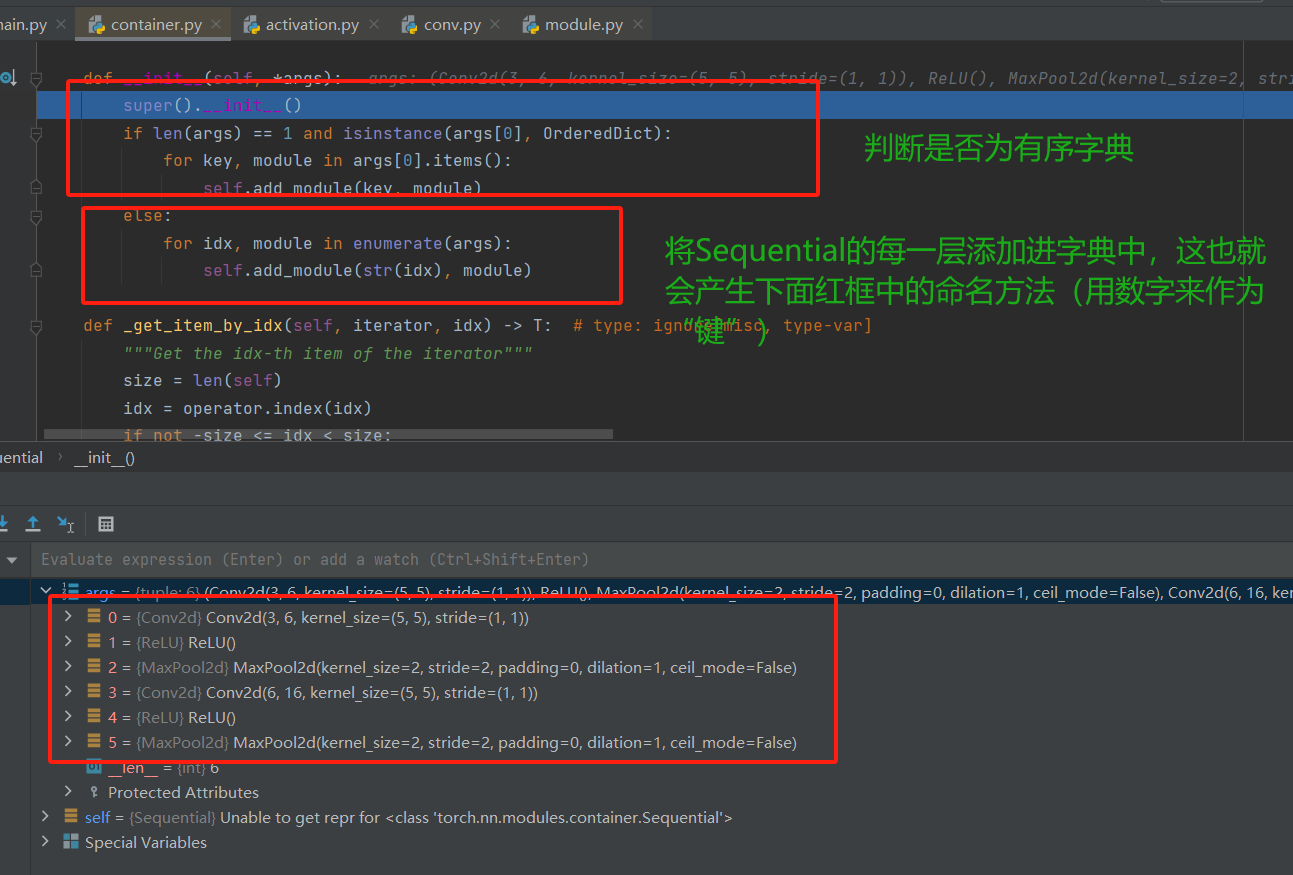Click the debugger Step Into My Code button

point(3,523)
